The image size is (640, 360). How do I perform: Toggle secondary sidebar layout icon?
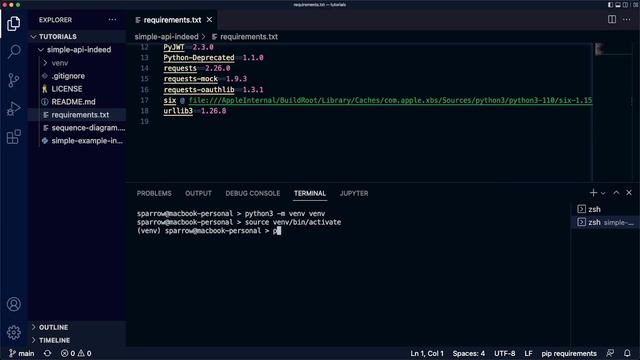[x=625, y=4]
